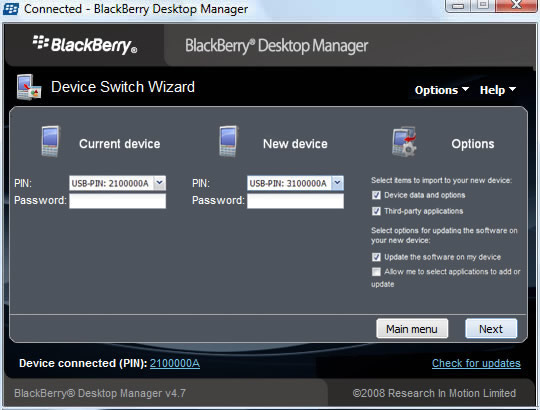
Task: Toggle Device data and options checkbox
Action: [376, 195]
